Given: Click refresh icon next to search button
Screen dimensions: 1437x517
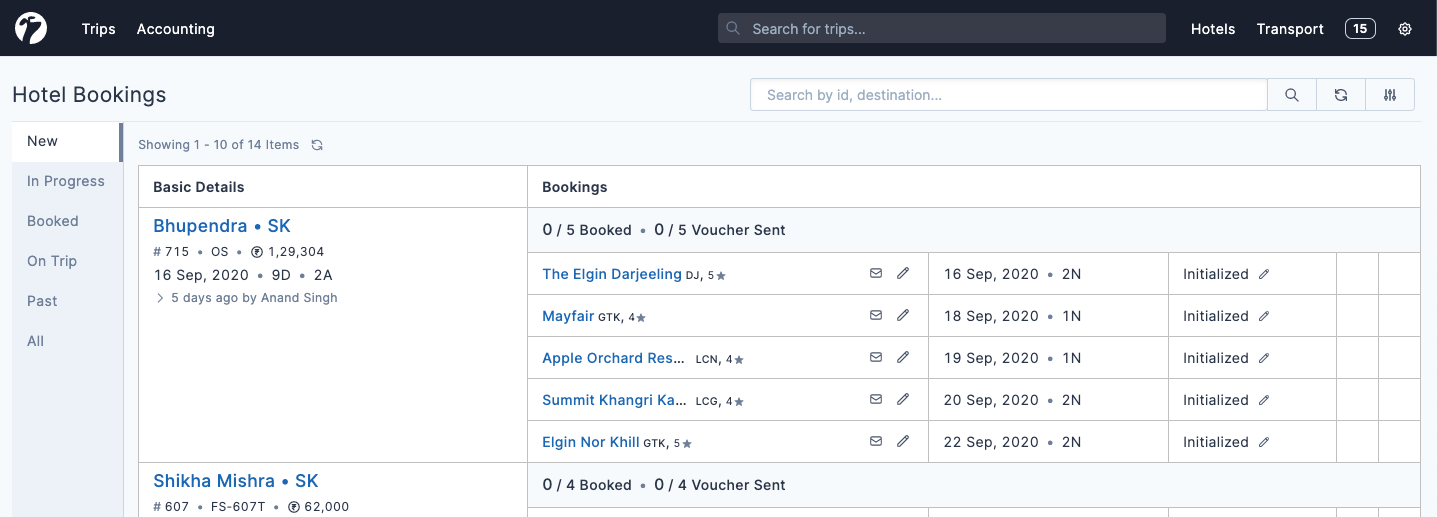Looking at the screenshot, I should (x=1341, y=95).
